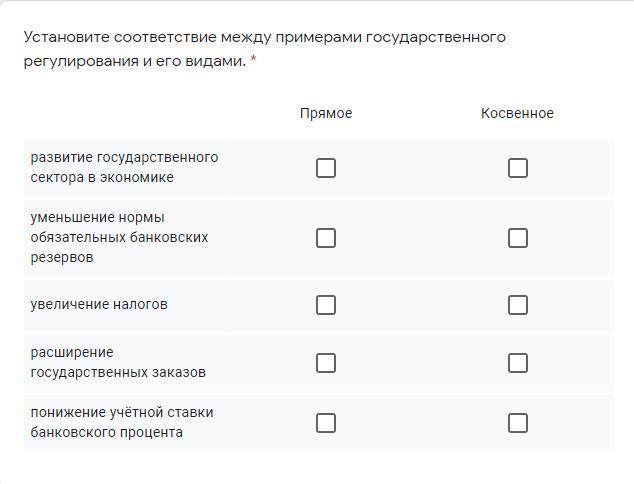Tick Прямое for увеличение налогов

click(x=326, y=305)
